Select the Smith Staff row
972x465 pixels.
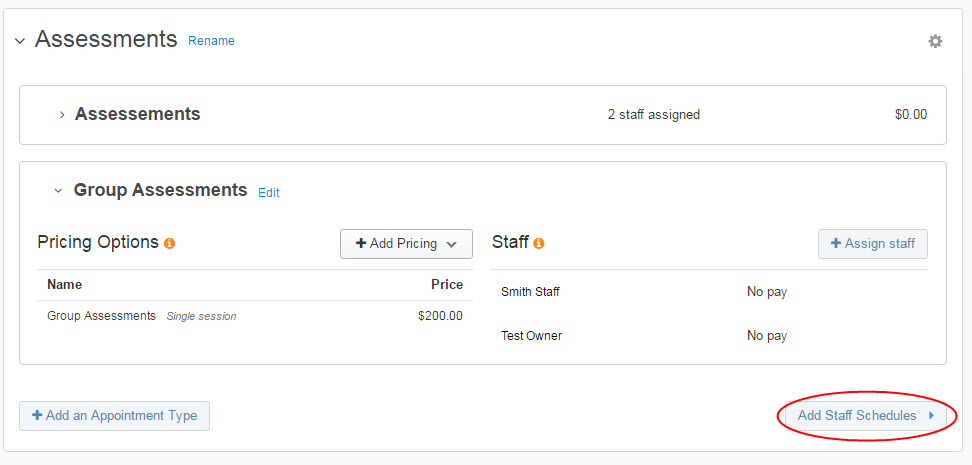coord(709,291)
